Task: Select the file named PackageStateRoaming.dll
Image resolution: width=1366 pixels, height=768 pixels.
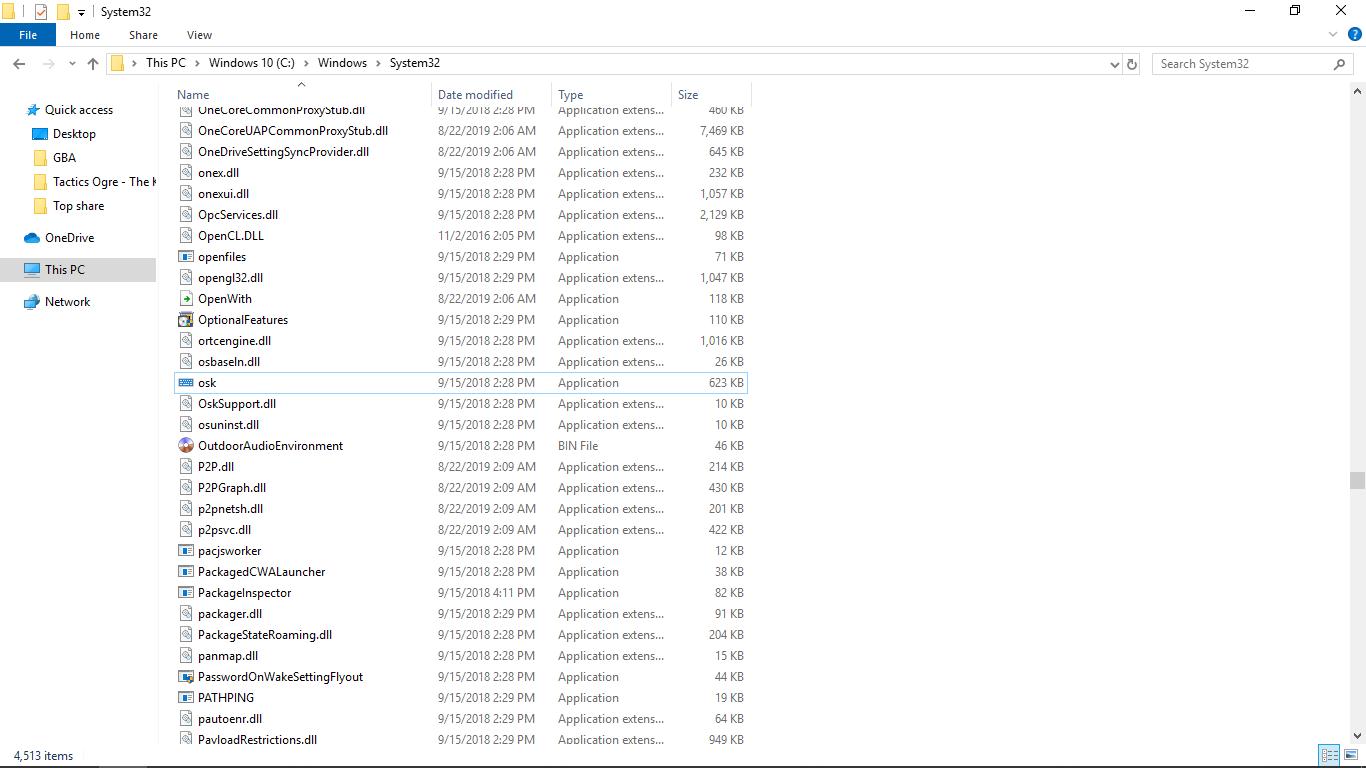Action: (x=265, y=635)
